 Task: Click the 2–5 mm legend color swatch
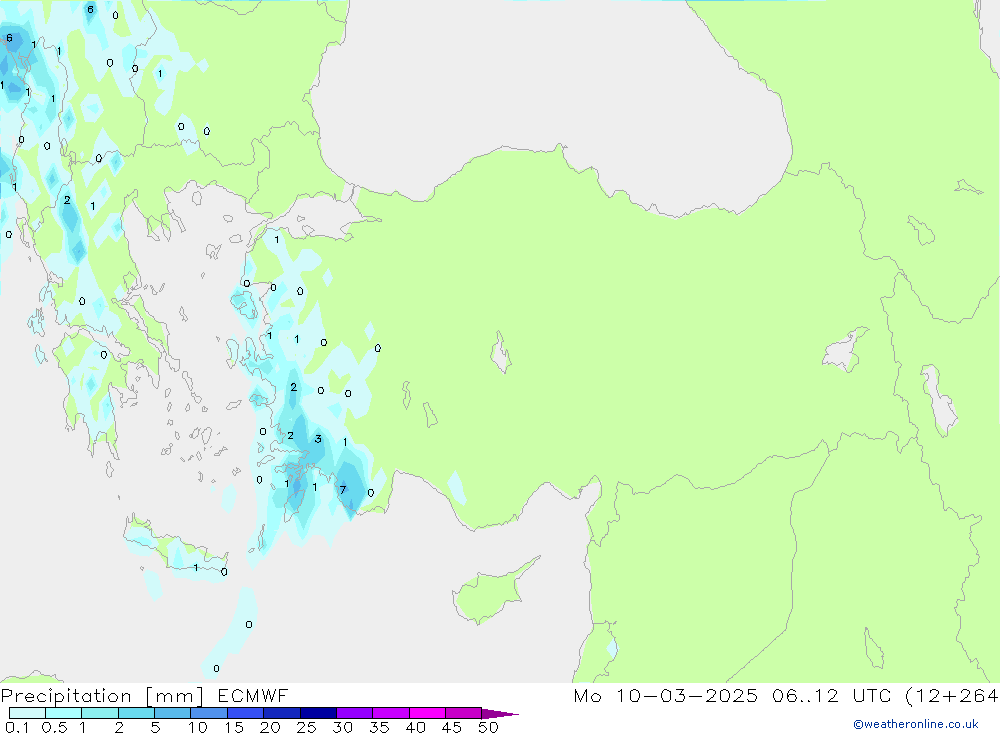pos(136,713)
